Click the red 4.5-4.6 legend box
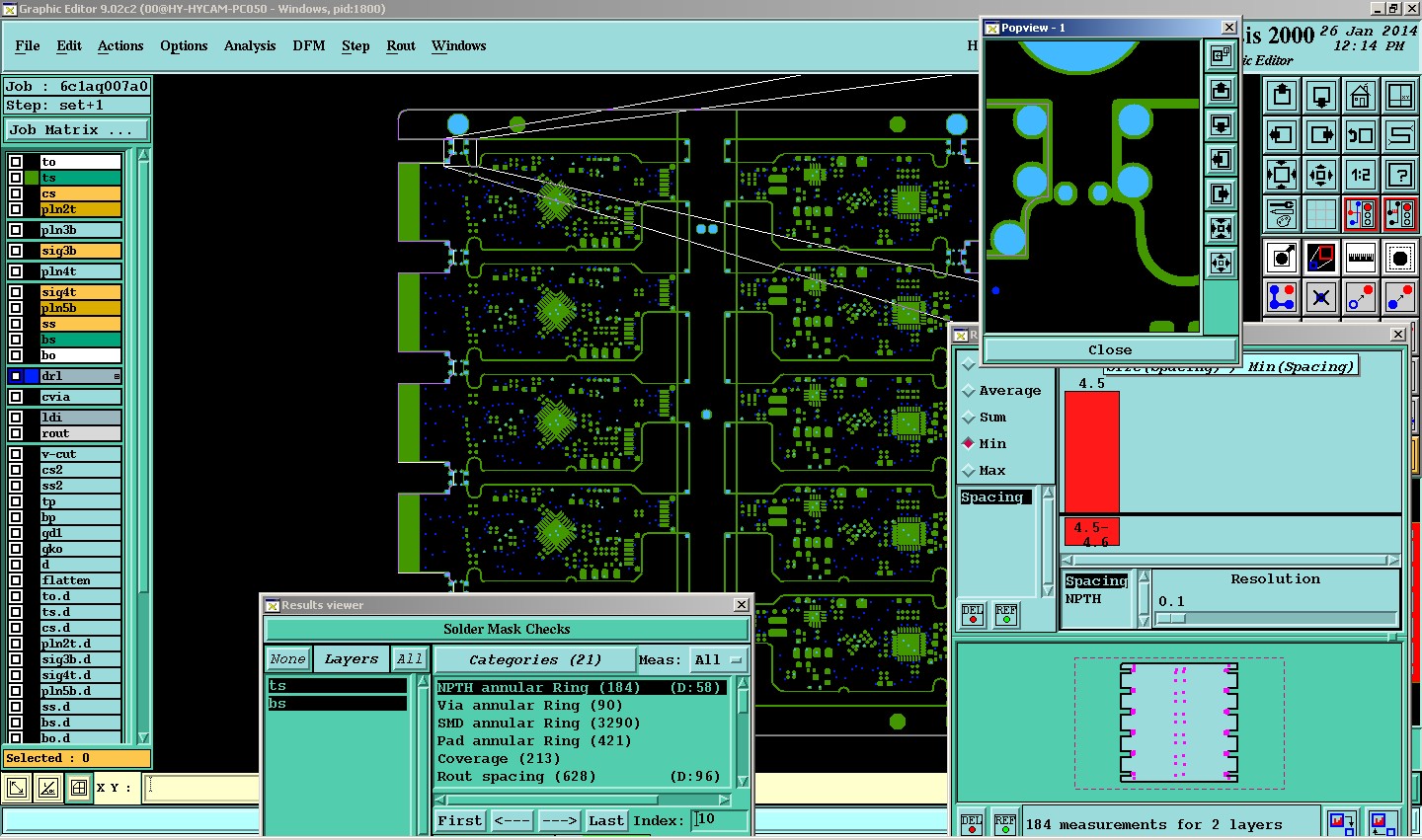The height and width of the screenshot is (840, 1422). (x=1092, y=533)
